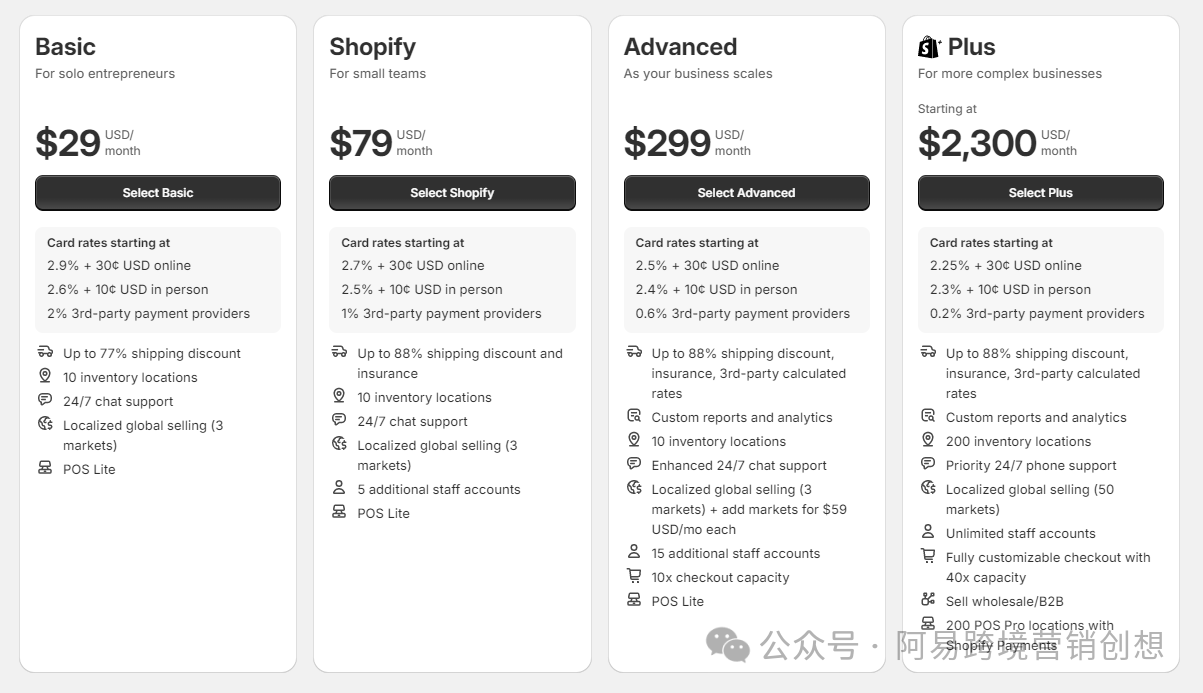This screenshot has width=1203, height=693.
Task: Click the Basic plan inventory location pin icon
Action: tap(45, 376)
